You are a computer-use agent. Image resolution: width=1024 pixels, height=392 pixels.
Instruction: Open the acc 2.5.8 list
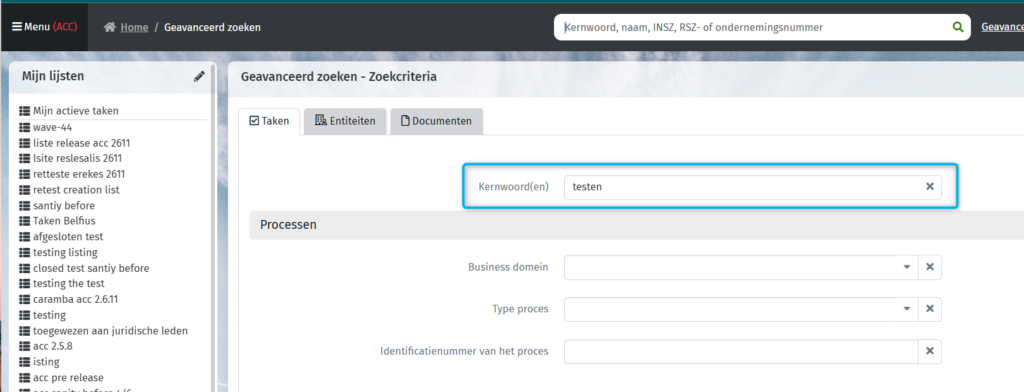tap(53, 346)
